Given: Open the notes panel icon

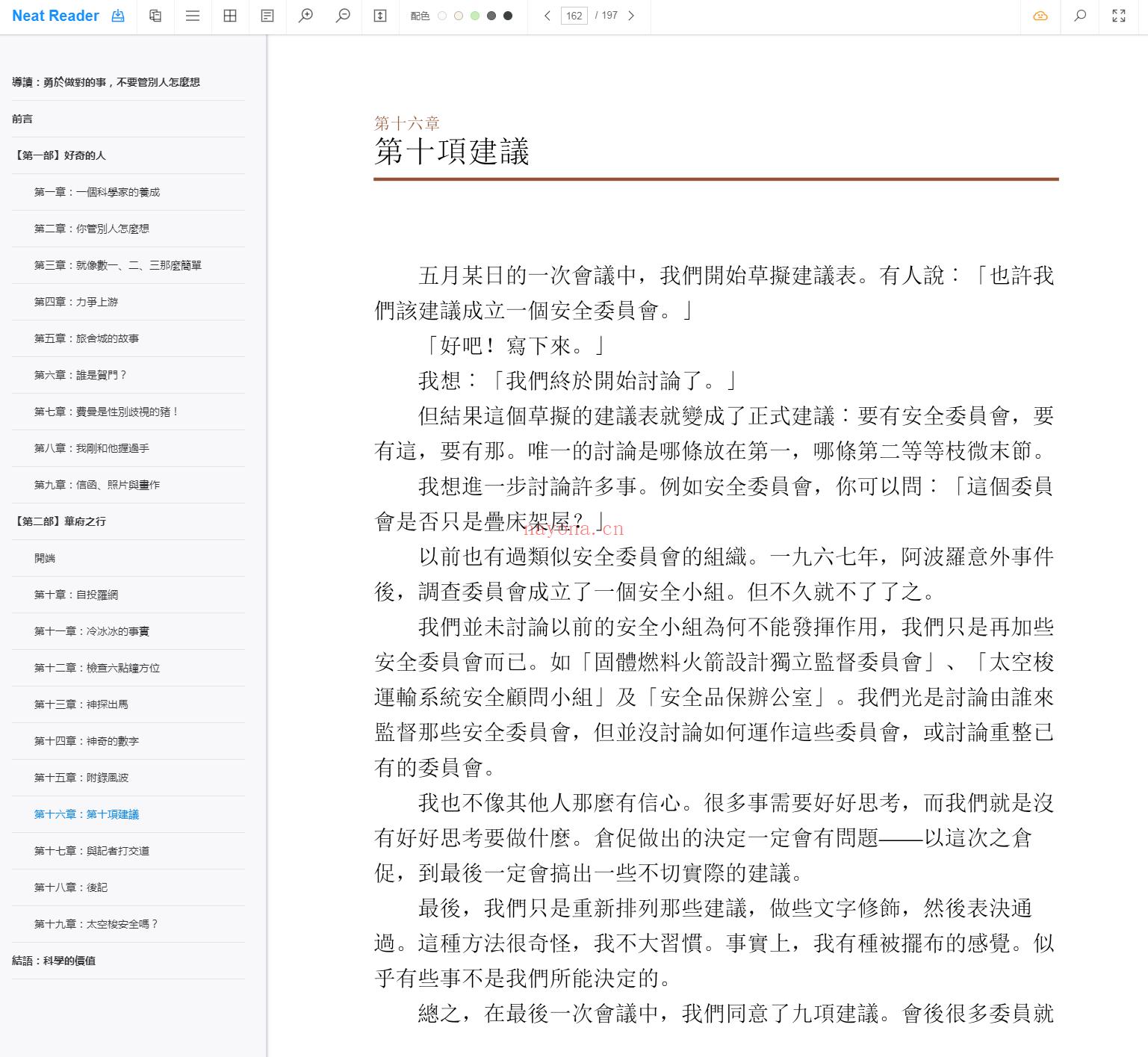Looking at the screenshot, I should click(267, 16).
